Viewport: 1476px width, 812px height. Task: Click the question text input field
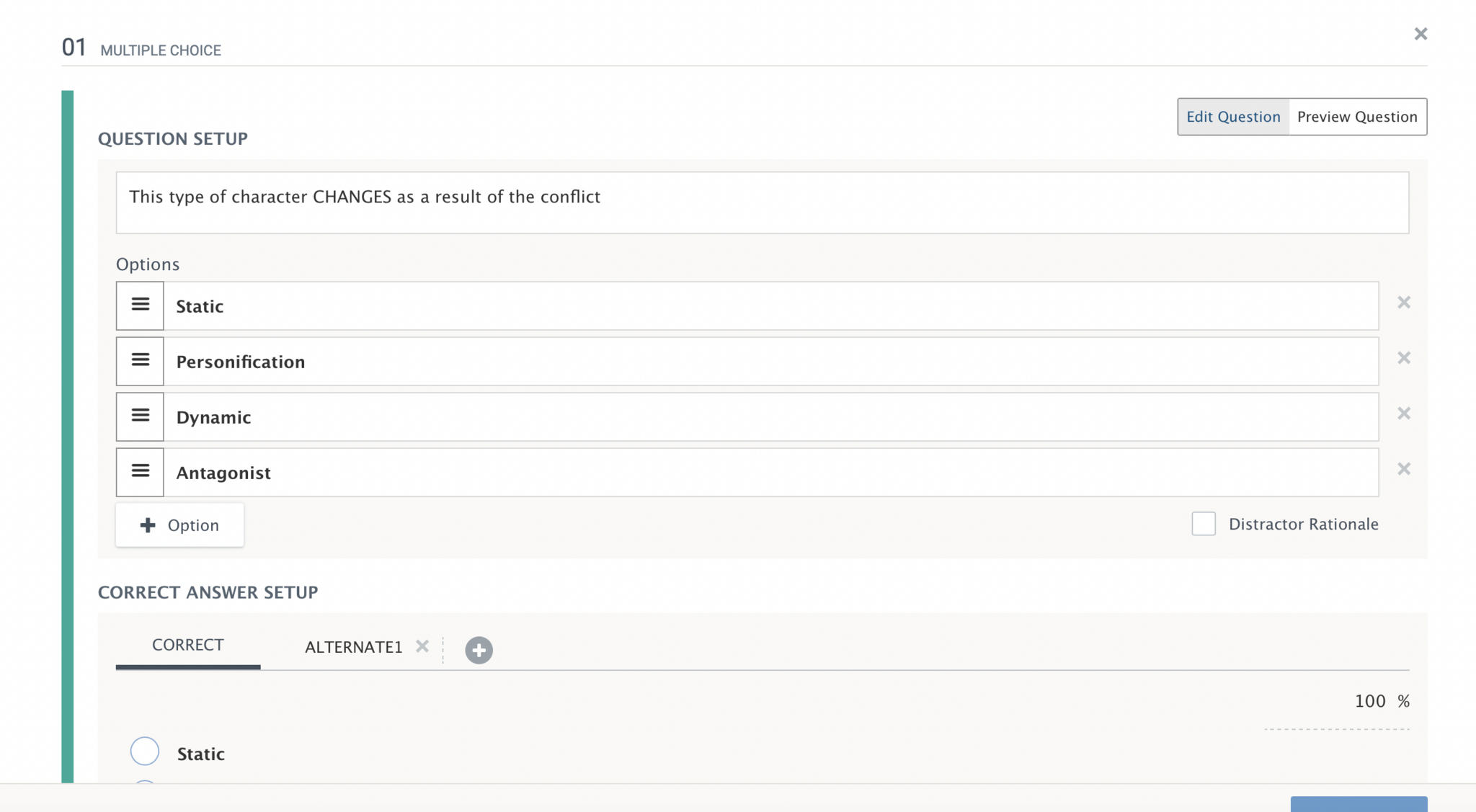pos(762,202)
